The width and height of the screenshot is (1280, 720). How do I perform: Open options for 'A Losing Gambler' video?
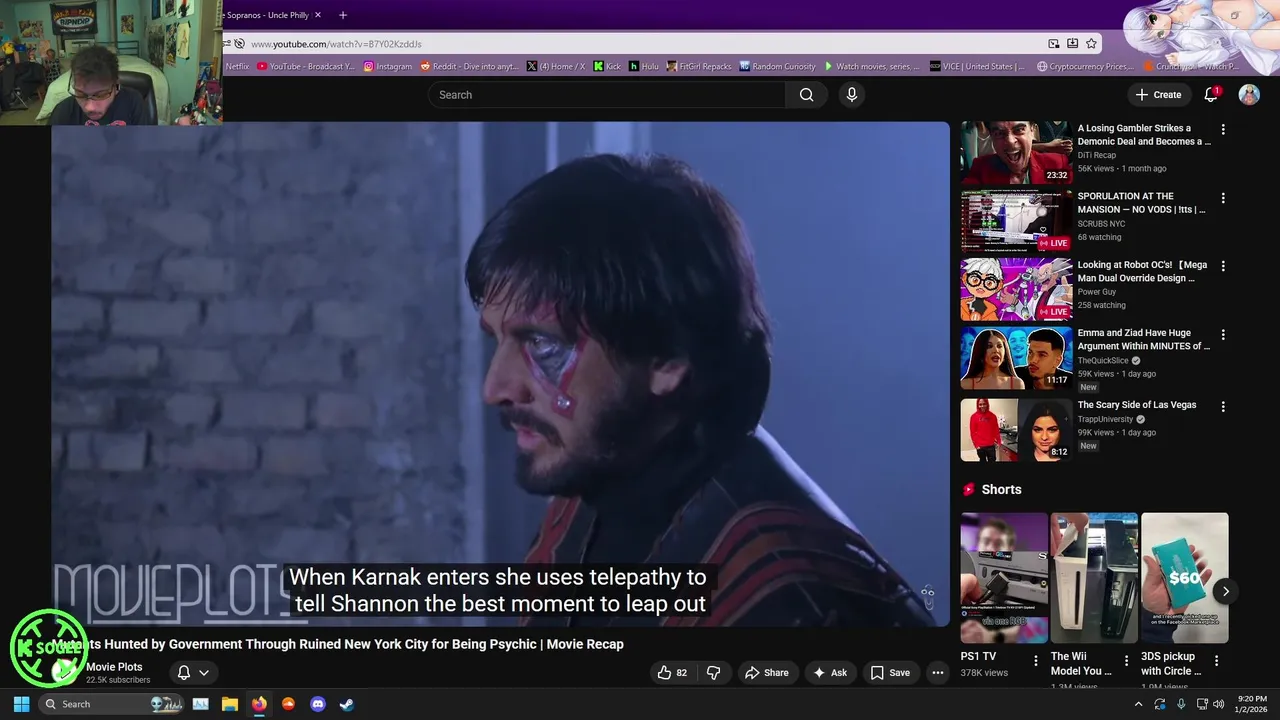pos(1222,130)
